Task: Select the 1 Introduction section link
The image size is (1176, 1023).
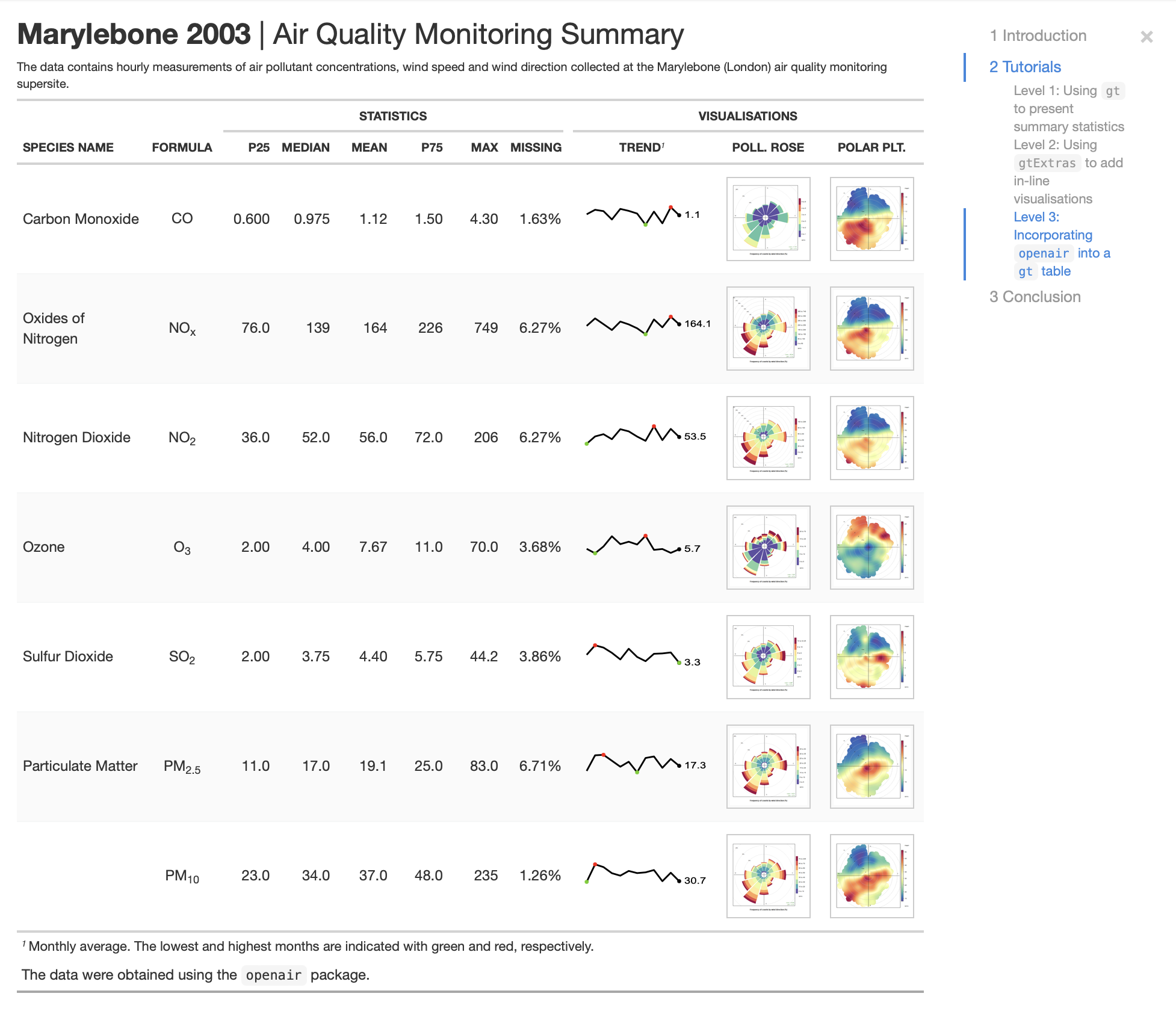Action: [1039, 36]
